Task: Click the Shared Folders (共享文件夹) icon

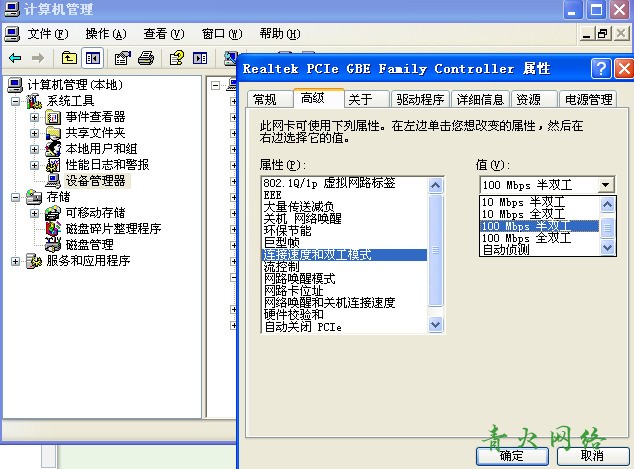Action: pyautogui.click(x=53, y=133)
